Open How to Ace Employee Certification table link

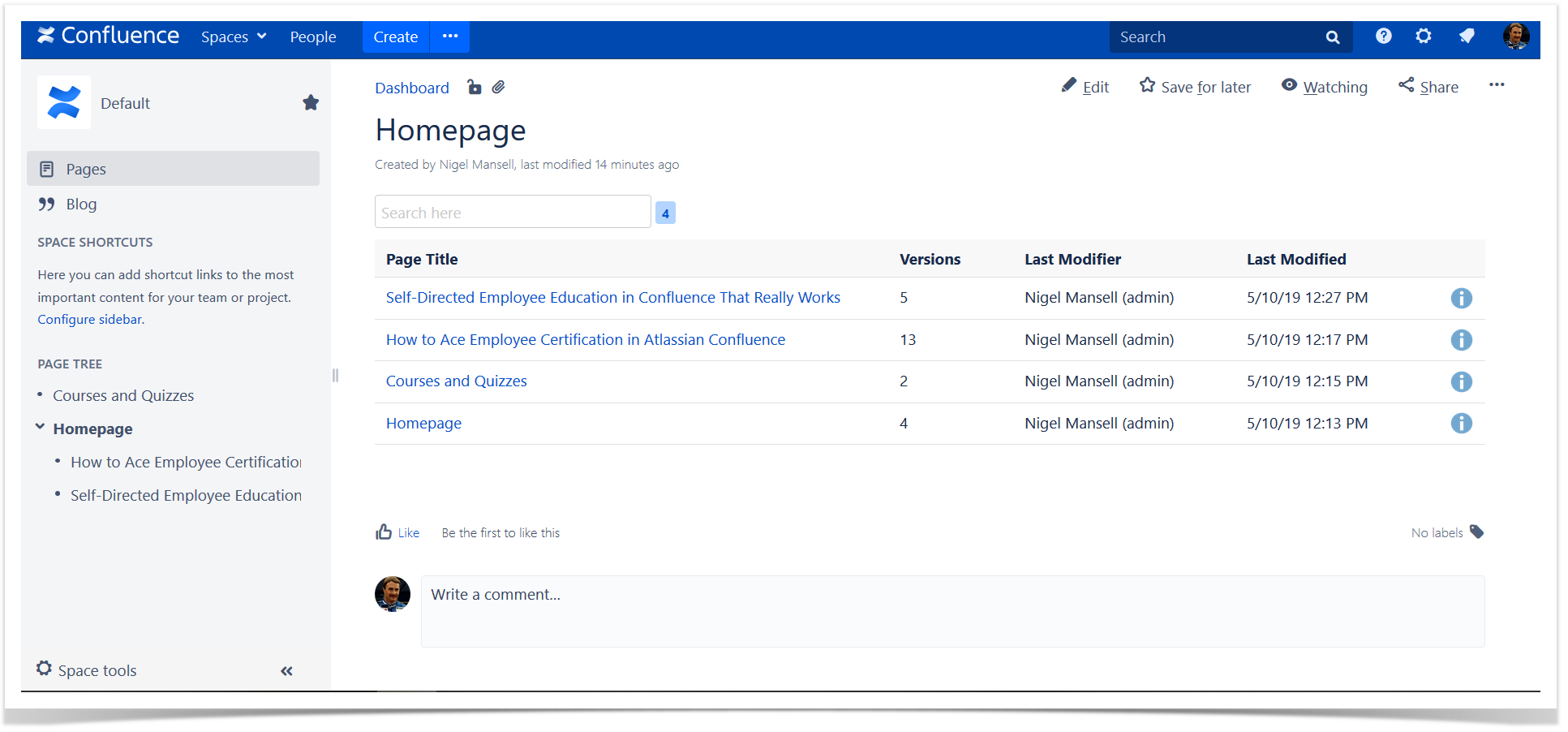[x=586, y=339]
